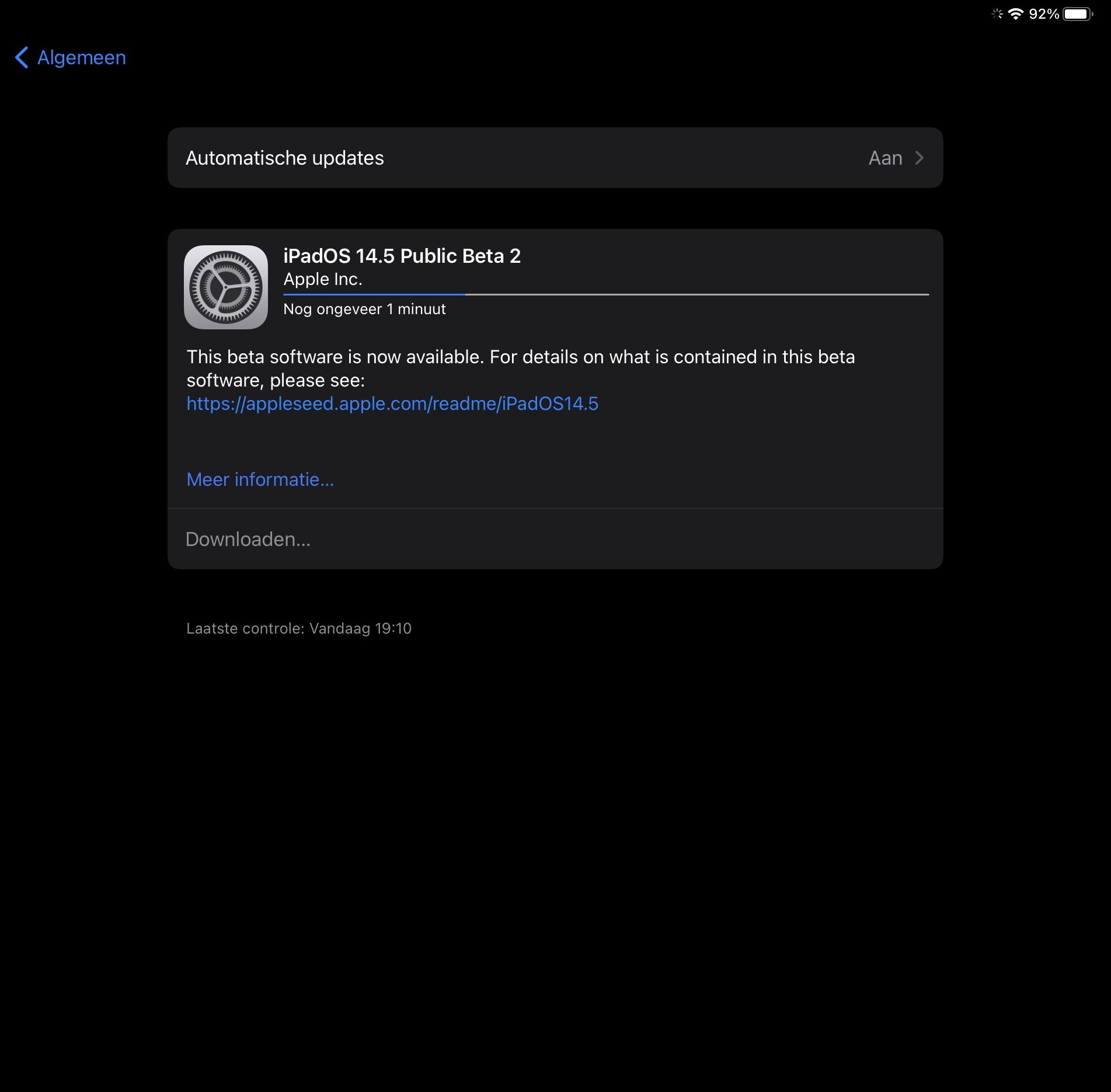Tap the network activity spinner icon
This screenshot has height=1092, width=1111.
997,14
